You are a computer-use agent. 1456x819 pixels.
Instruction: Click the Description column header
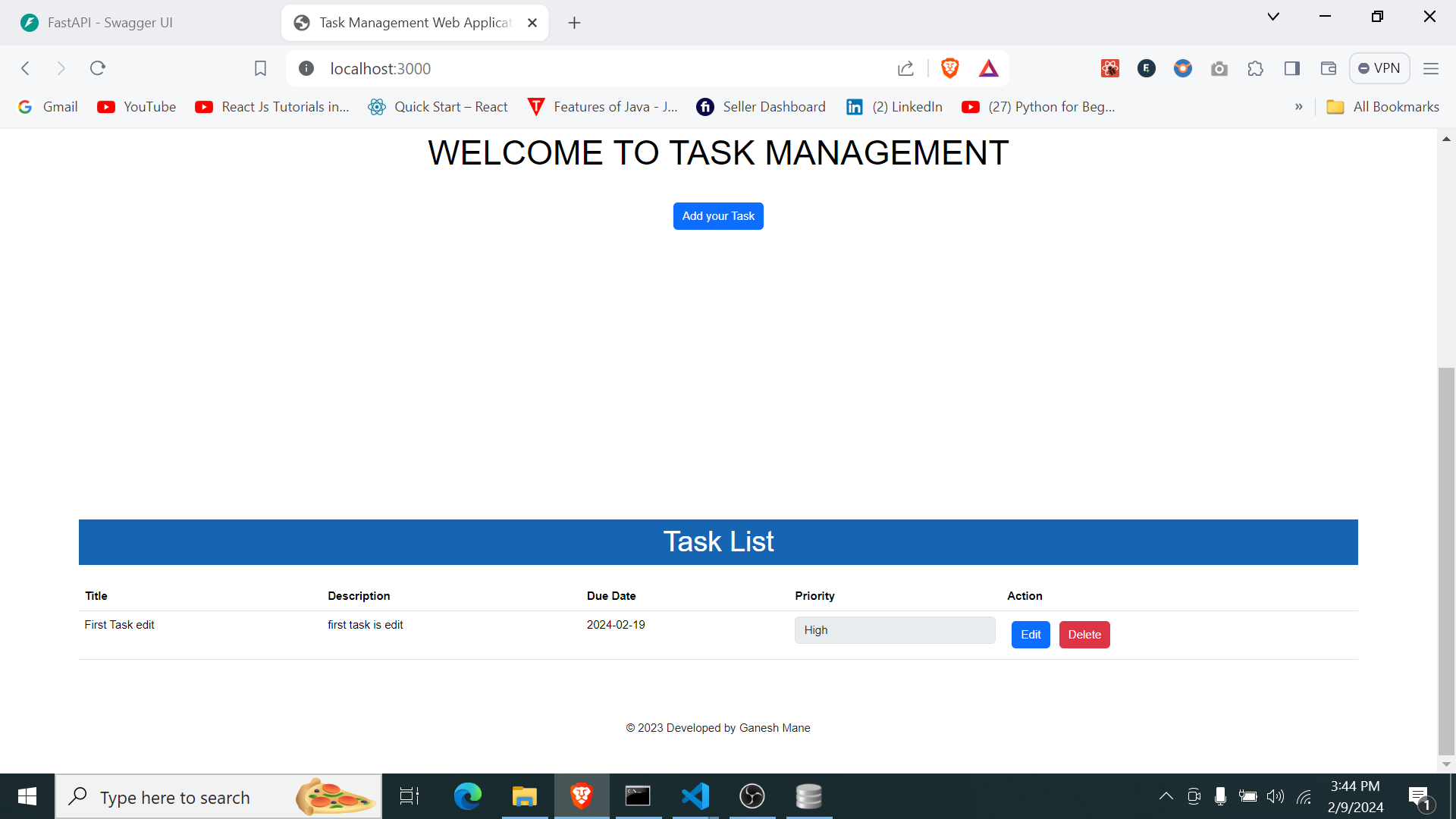tap(359, 596)
